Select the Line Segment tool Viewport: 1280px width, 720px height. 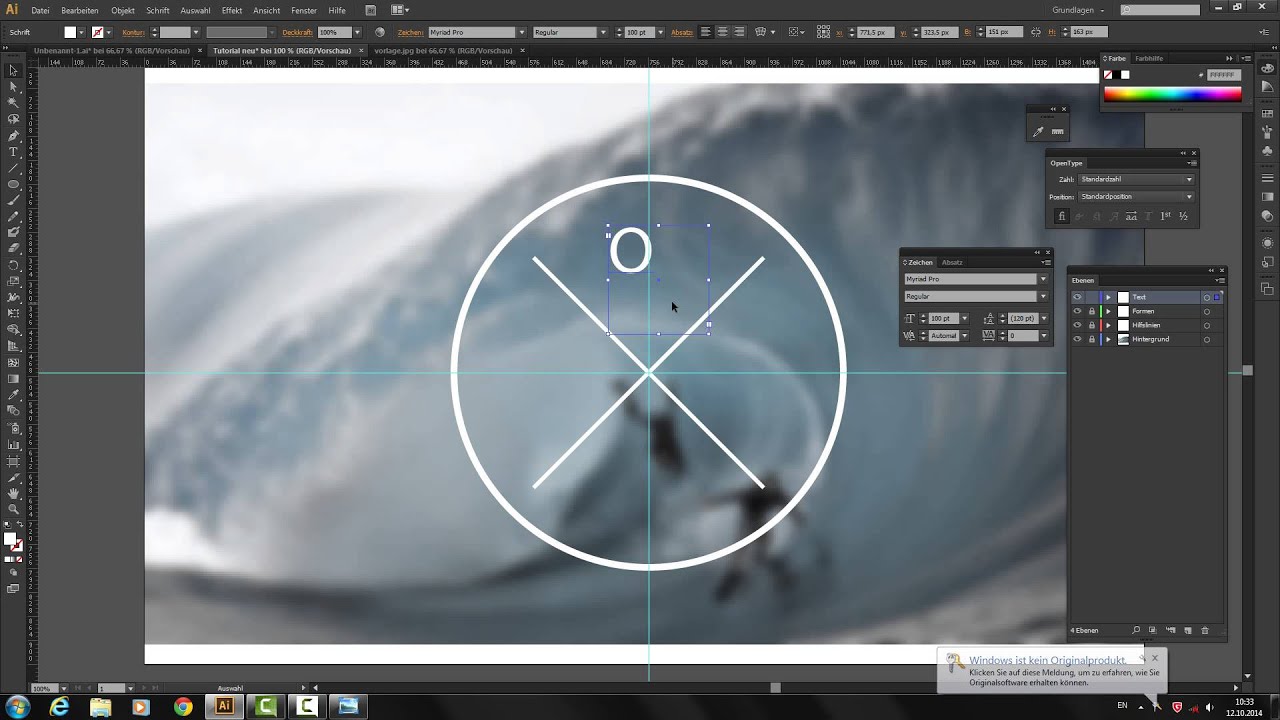coord(13,168)
